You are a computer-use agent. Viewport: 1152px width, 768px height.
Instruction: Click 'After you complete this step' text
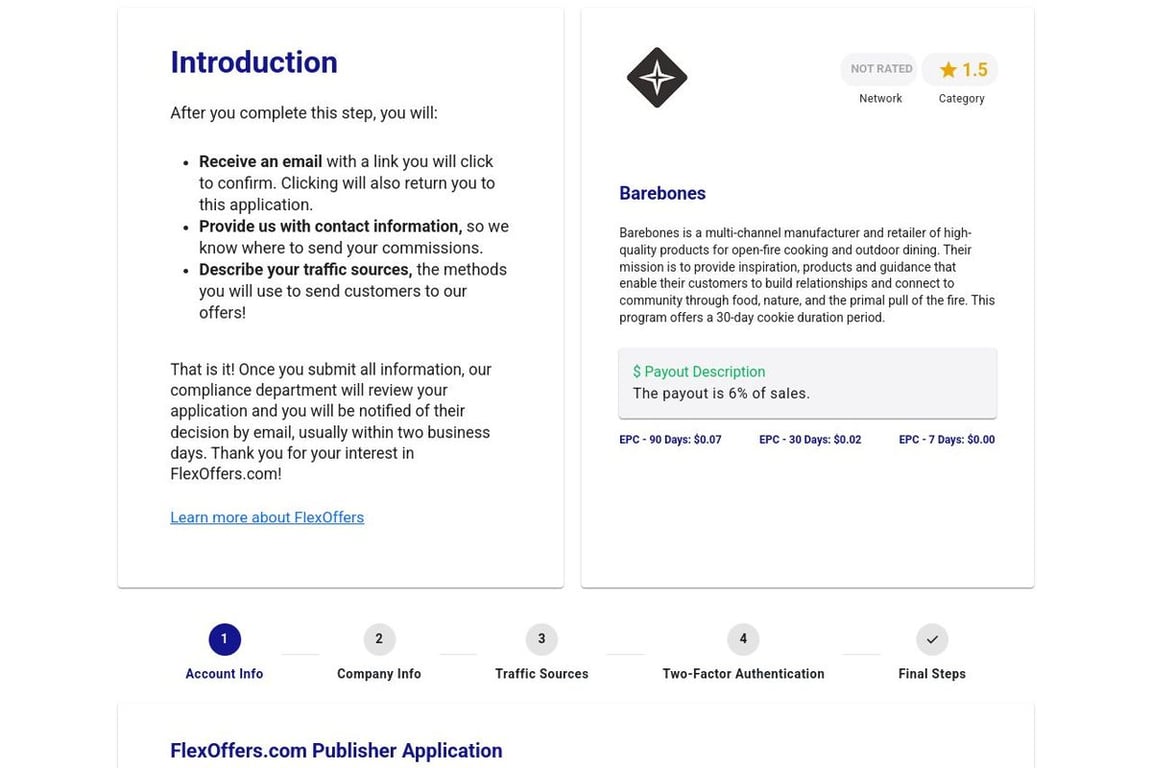tap(304, 113)
